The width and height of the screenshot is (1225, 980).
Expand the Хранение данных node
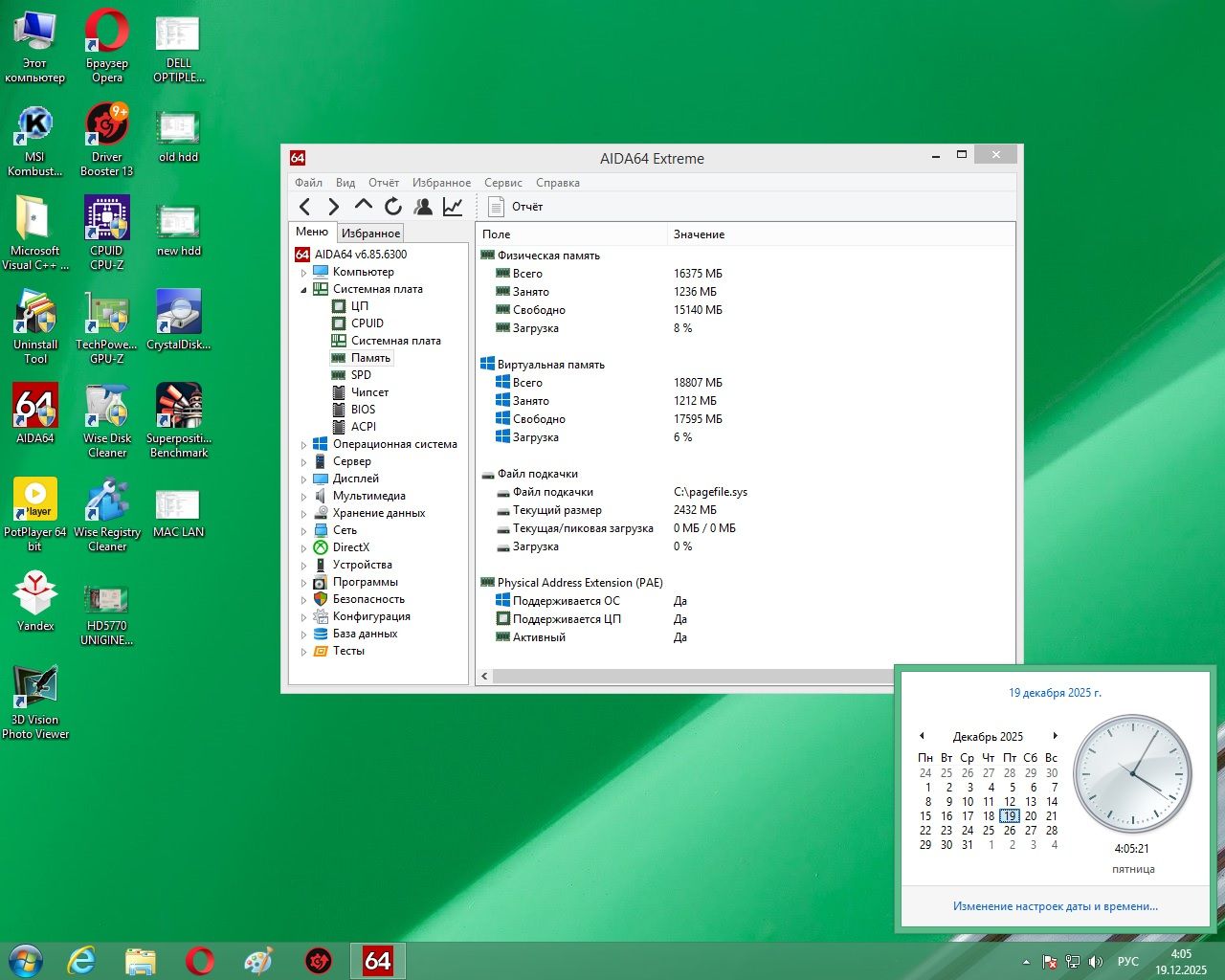tap(304, 514)
